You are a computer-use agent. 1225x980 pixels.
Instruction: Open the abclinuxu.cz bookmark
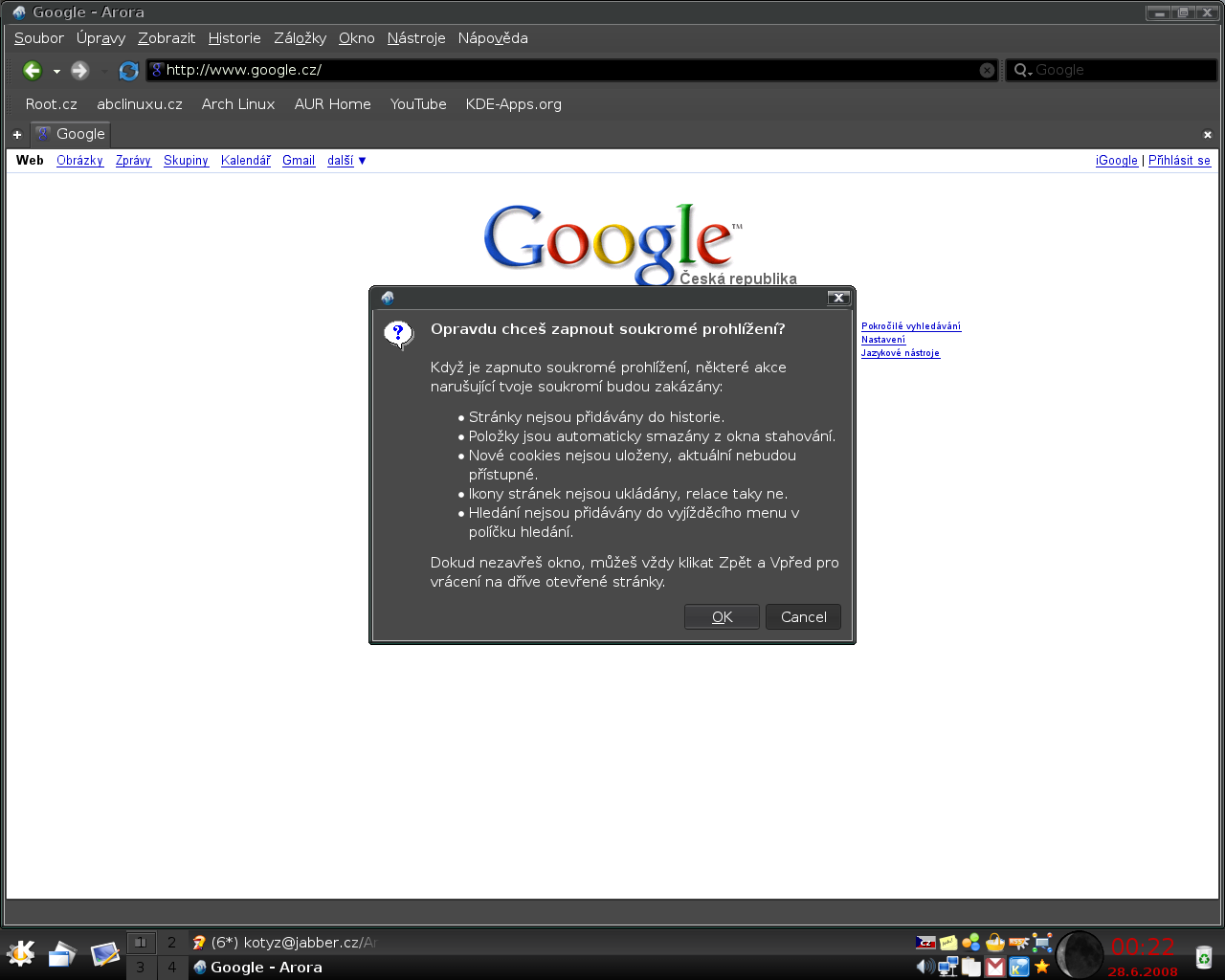[140, 104]
